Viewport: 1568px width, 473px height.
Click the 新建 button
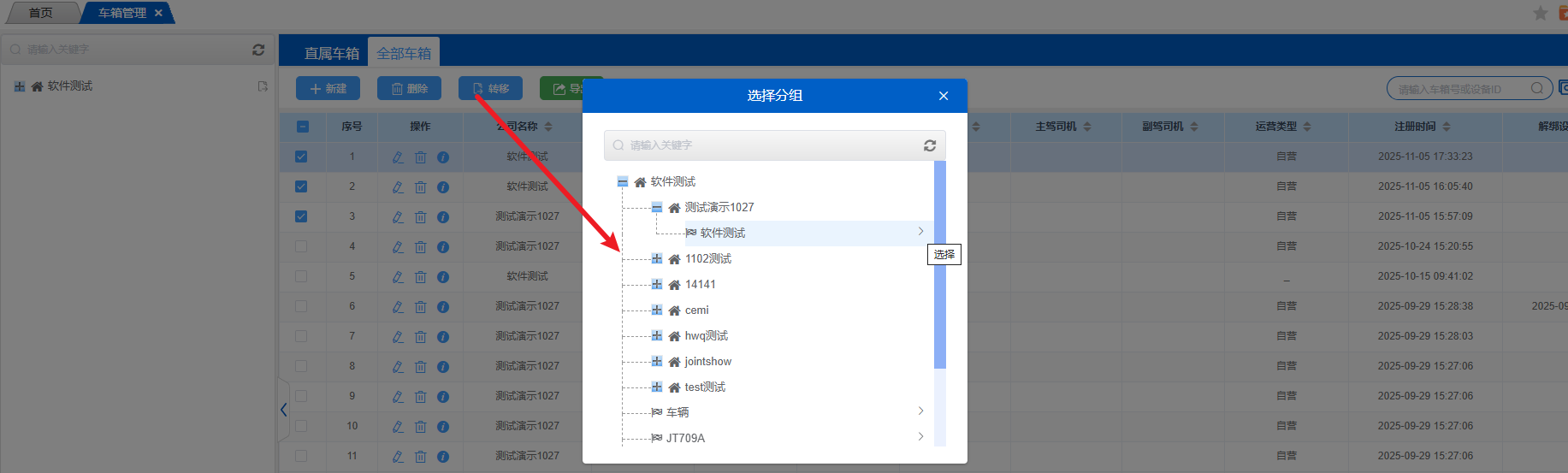[328, 88]
